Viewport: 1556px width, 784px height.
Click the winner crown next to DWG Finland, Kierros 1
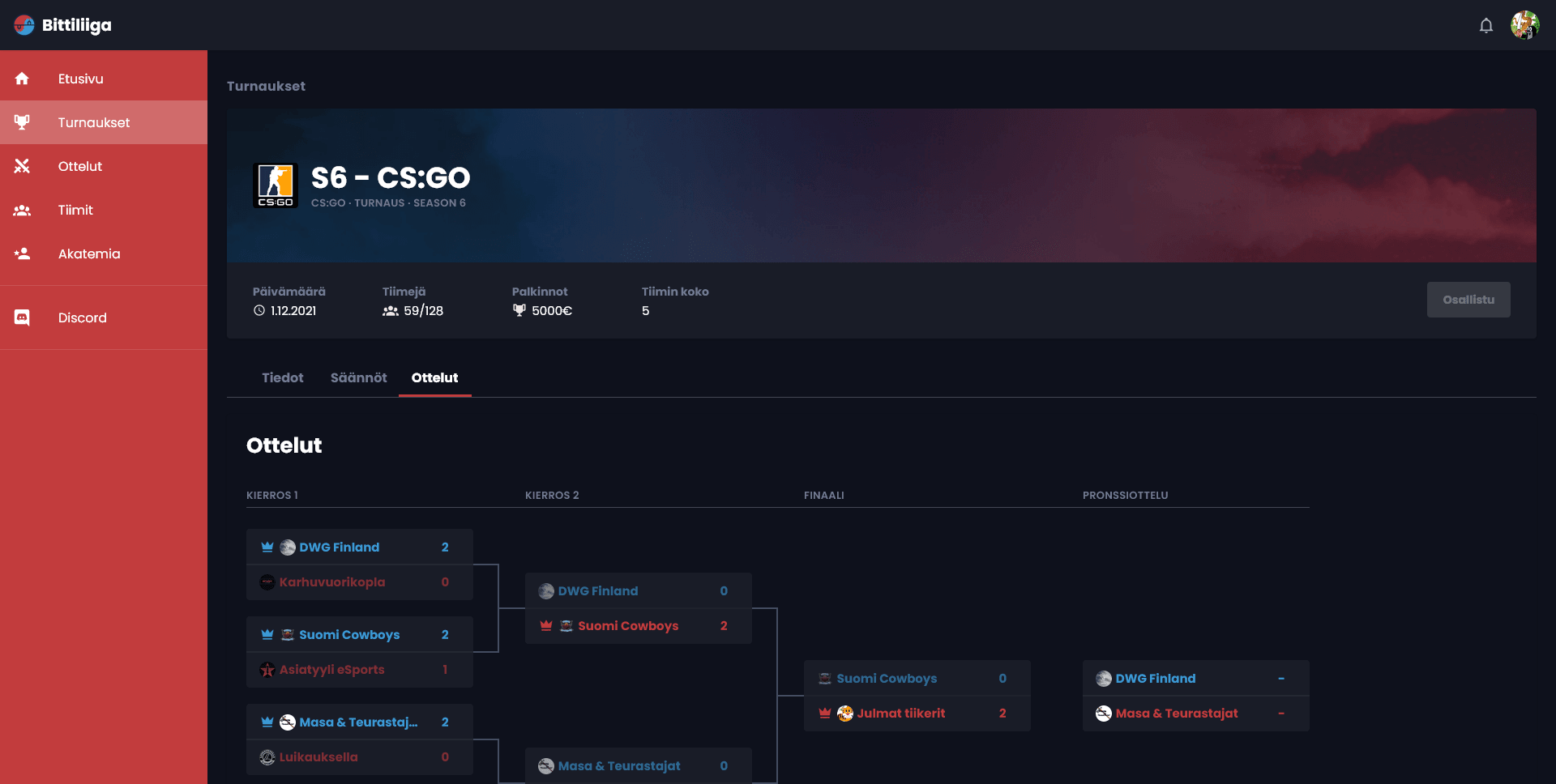pyautogui.click(x=267, y=547)
